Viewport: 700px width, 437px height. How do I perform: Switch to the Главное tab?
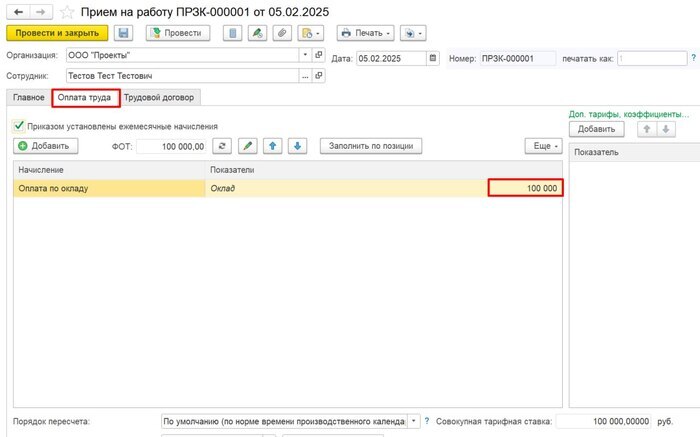29,97
